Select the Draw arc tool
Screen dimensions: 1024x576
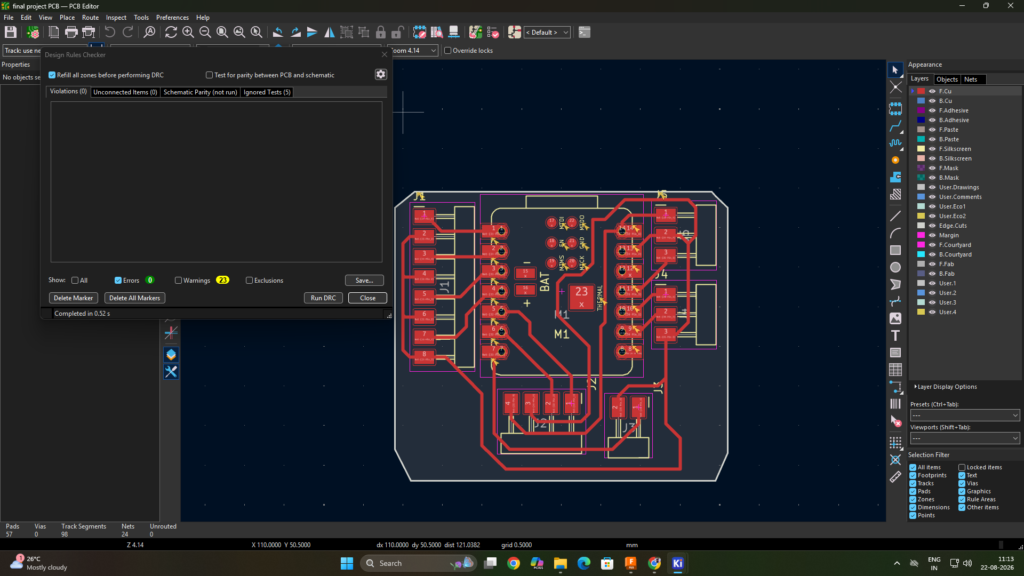(895, 233)
